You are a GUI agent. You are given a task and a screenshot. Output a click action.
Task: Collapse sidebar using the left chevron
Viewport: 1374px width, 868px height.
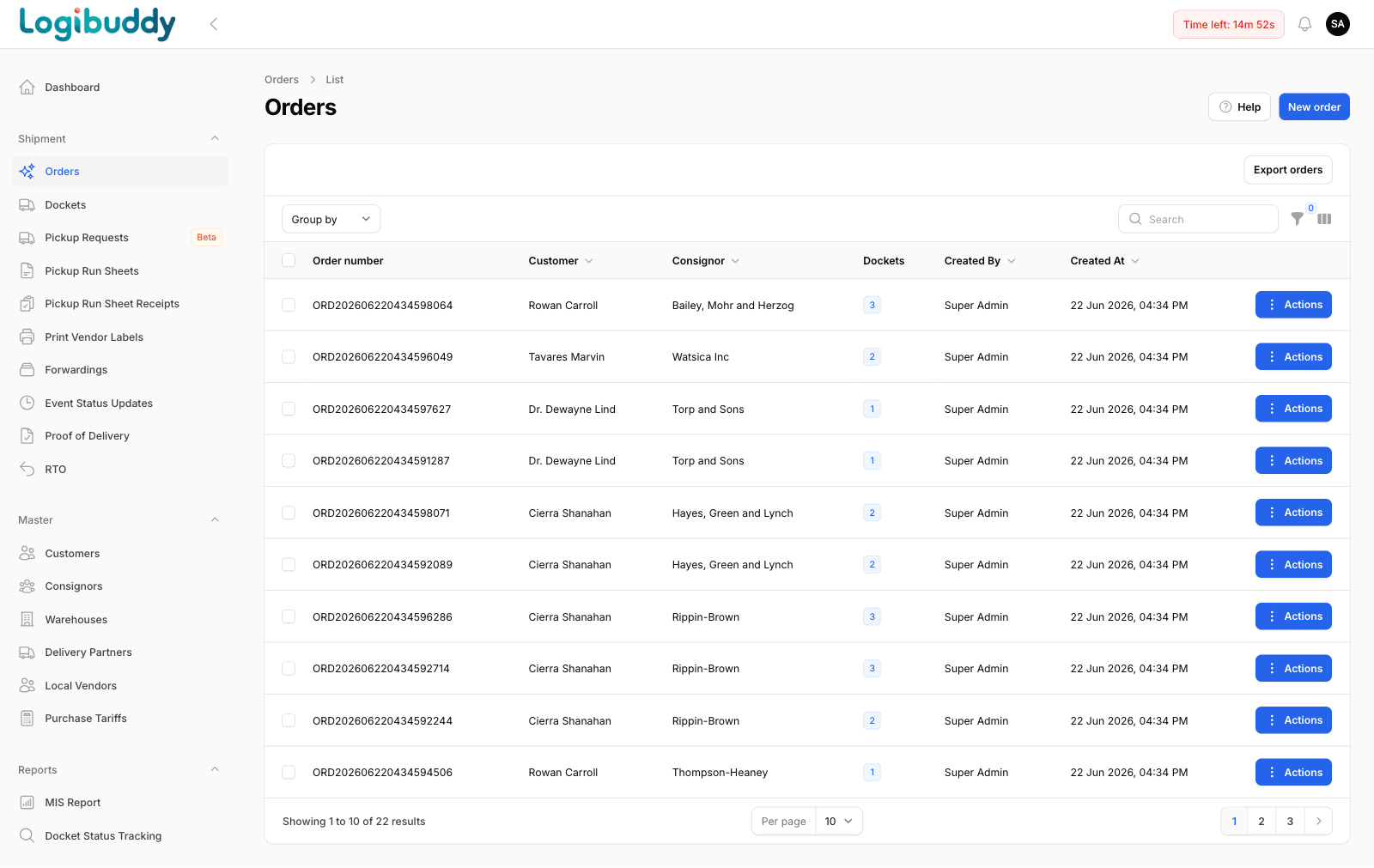point(214,24)
